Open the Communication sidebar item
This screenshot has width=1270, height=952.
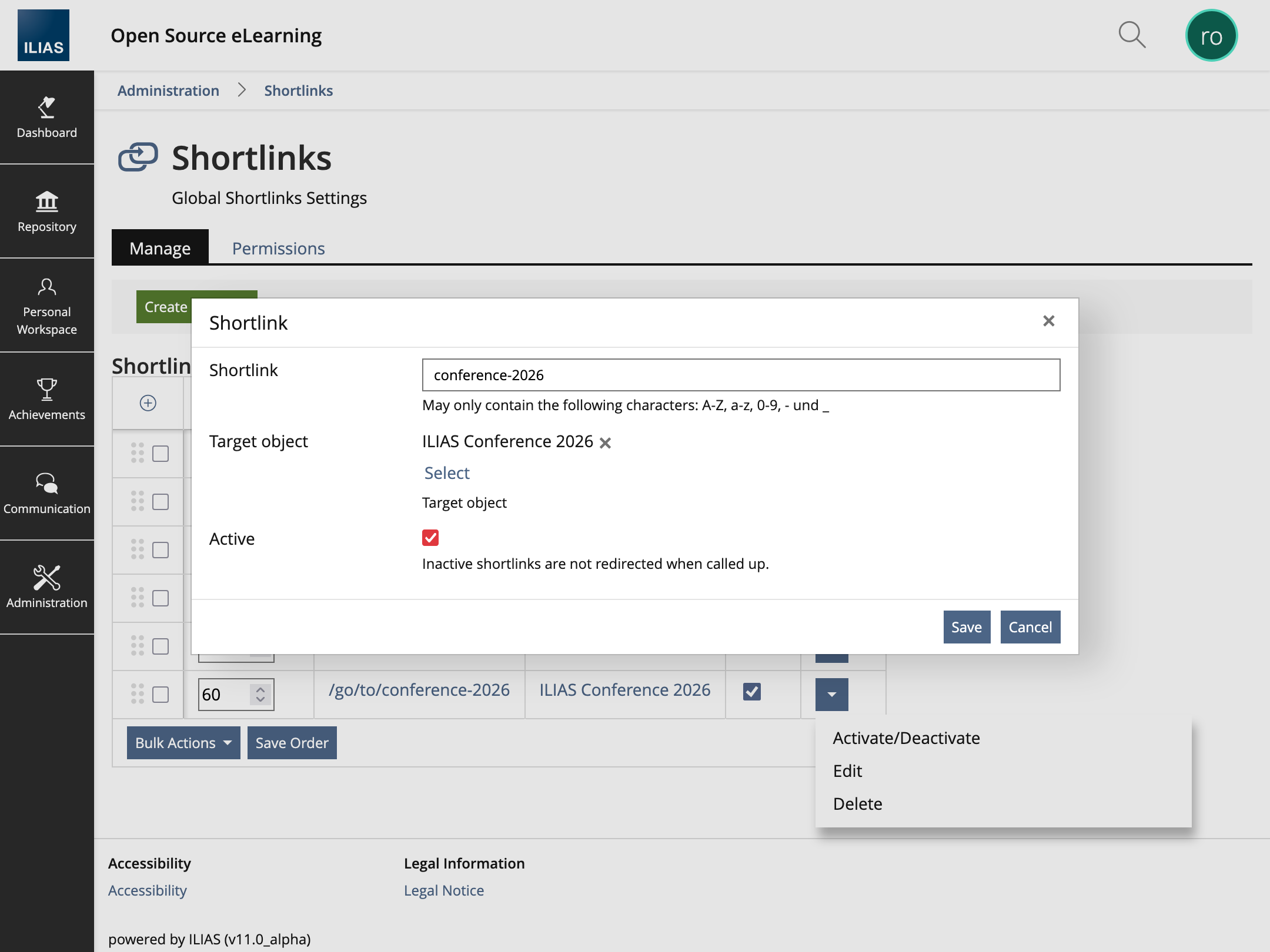[x=47, y=494]
